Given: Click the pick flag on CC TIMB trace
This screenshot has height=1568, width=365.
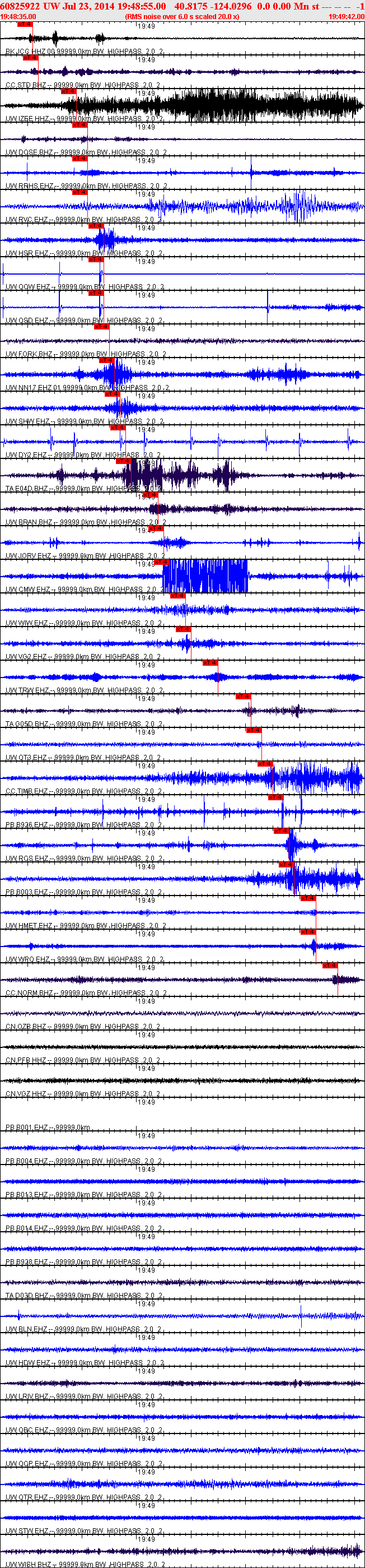Looking at the screenshot, I should click(265, 764).
